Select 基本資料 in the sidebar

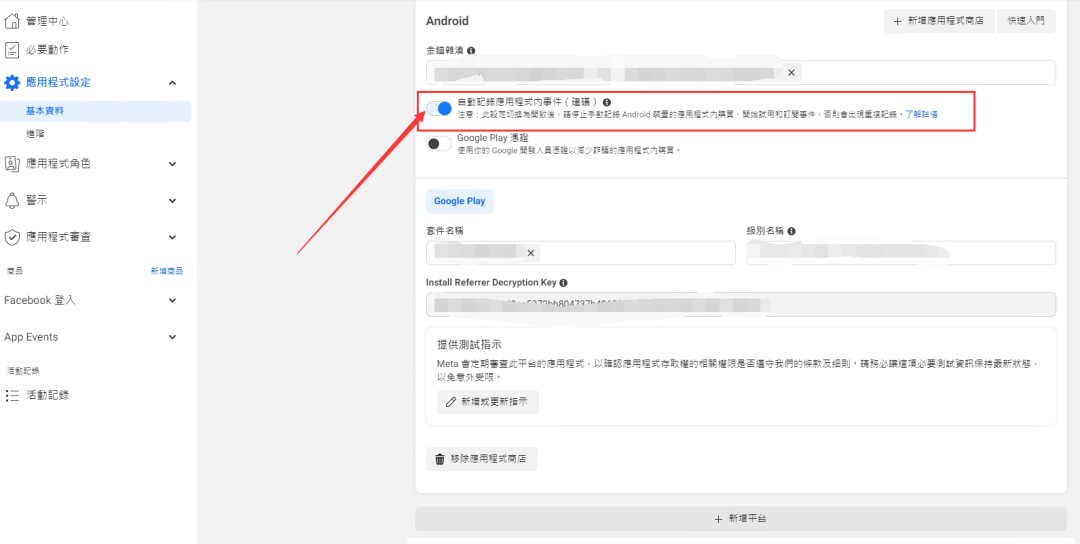tap(96, 111)
